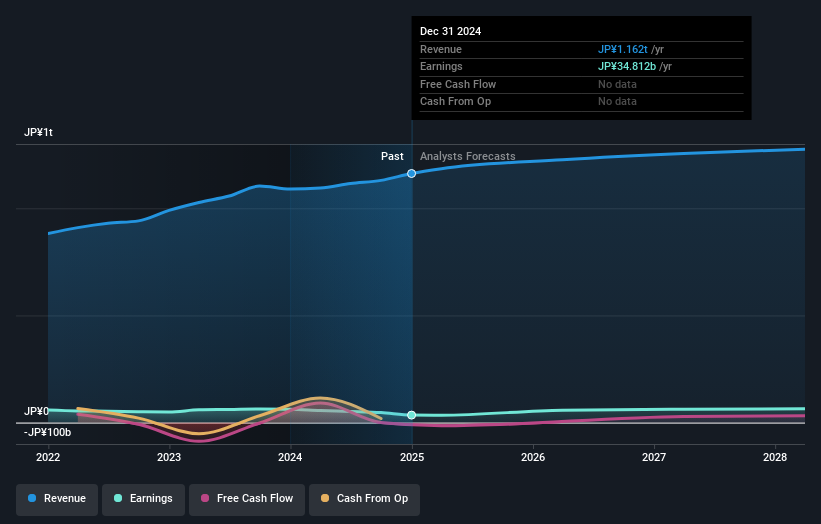Viewport: 821px width, 524px height.
Task: Click the Analysts Forecasts label
Action: 468,157
